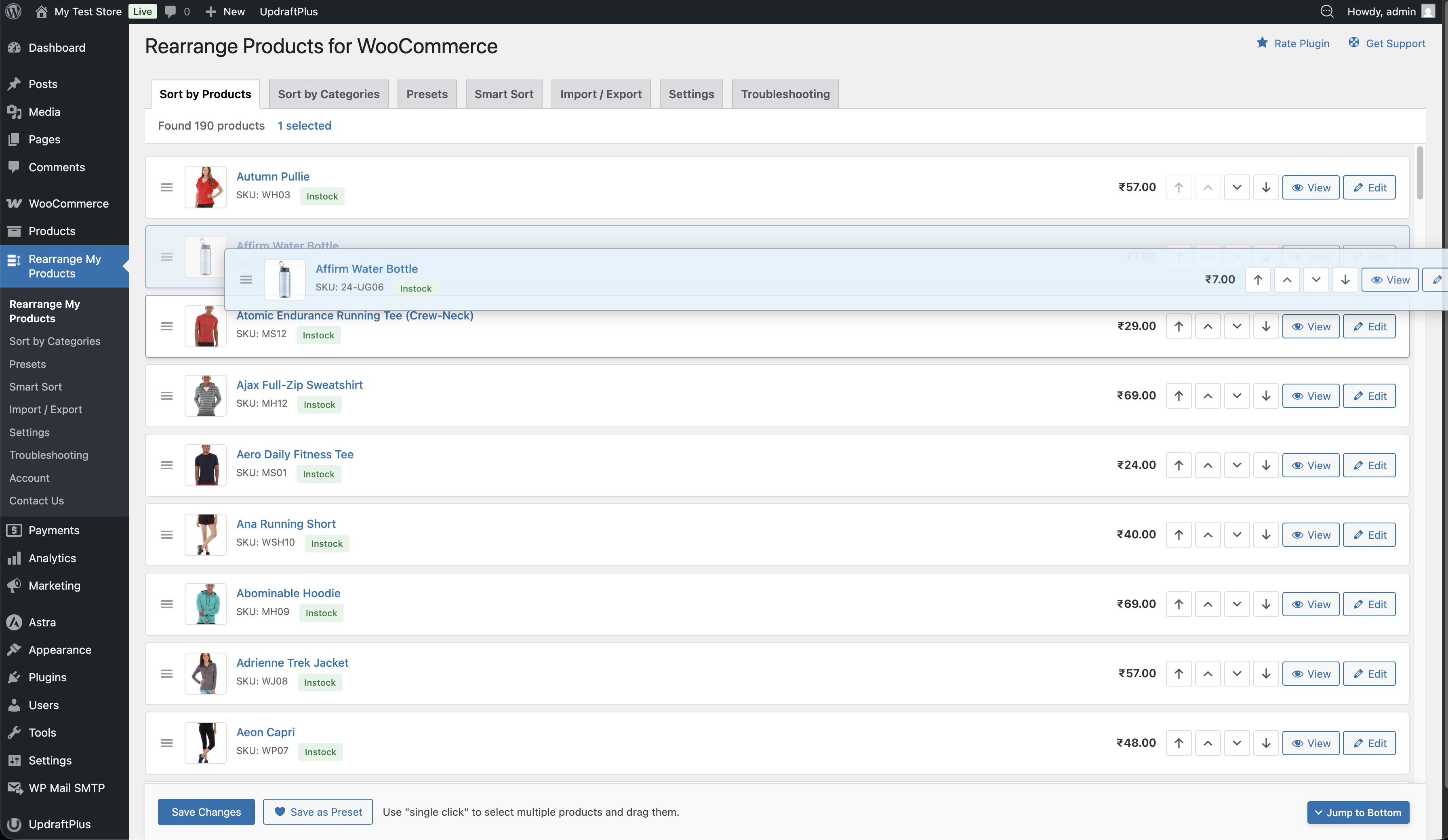Grab the drag handle for Ajax Full-Zip Sweatshirt
Image resolution: width=1448 pixels, height=840 pixels.
click(x=166, y=396)
